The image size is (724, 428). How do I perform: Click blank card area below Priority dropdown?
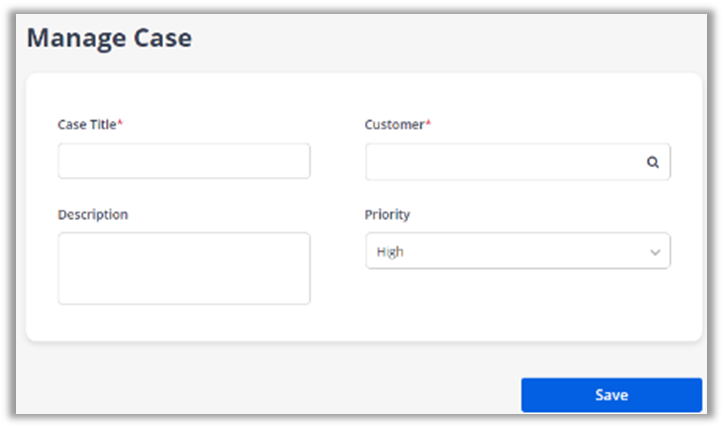click(517, 305)
